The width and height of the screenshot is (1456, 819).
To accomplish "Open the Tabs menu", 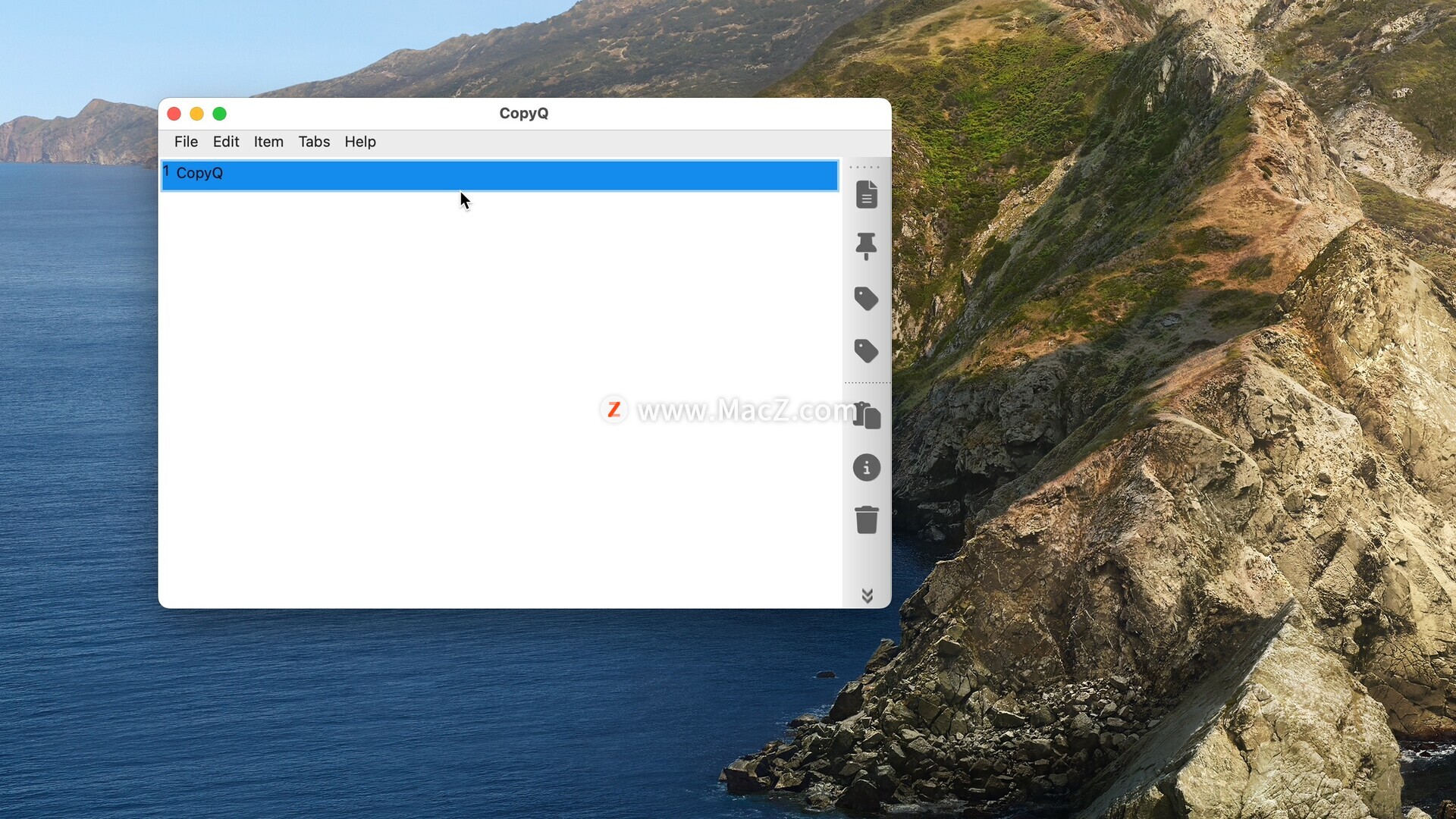I will click(x=314, y=142).
